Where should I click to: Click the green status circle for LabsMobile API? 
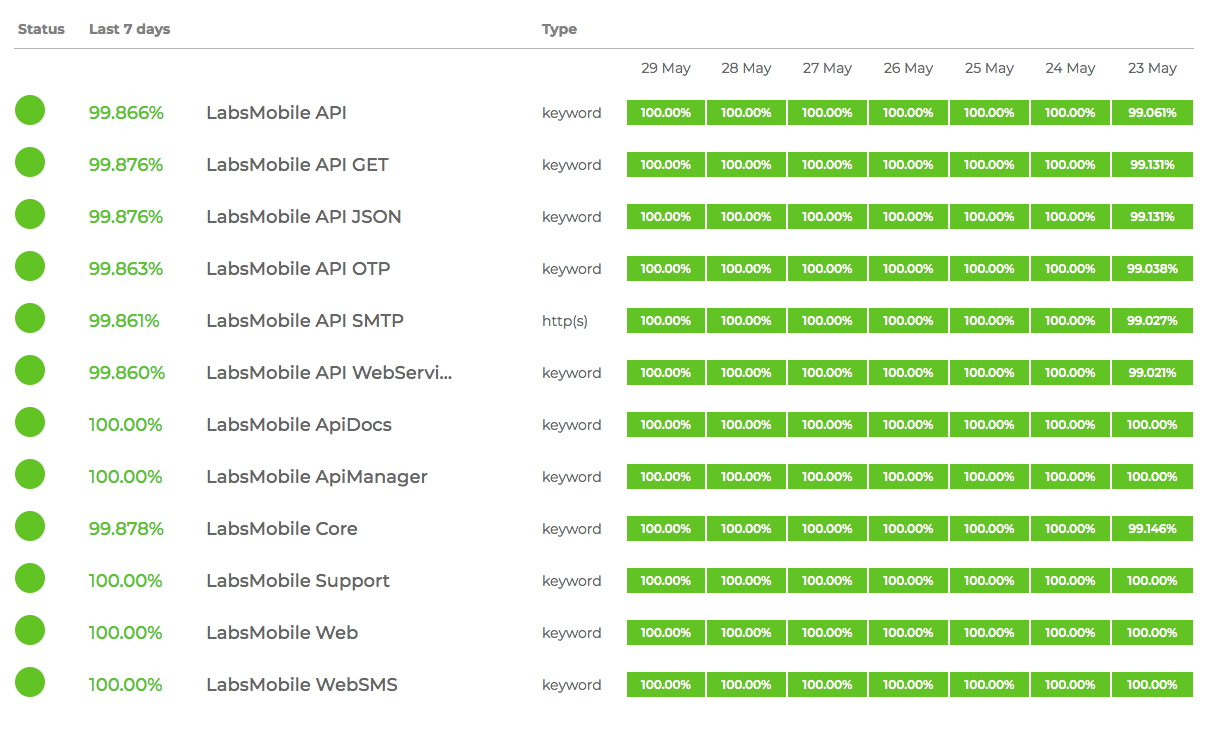[30, 110]
